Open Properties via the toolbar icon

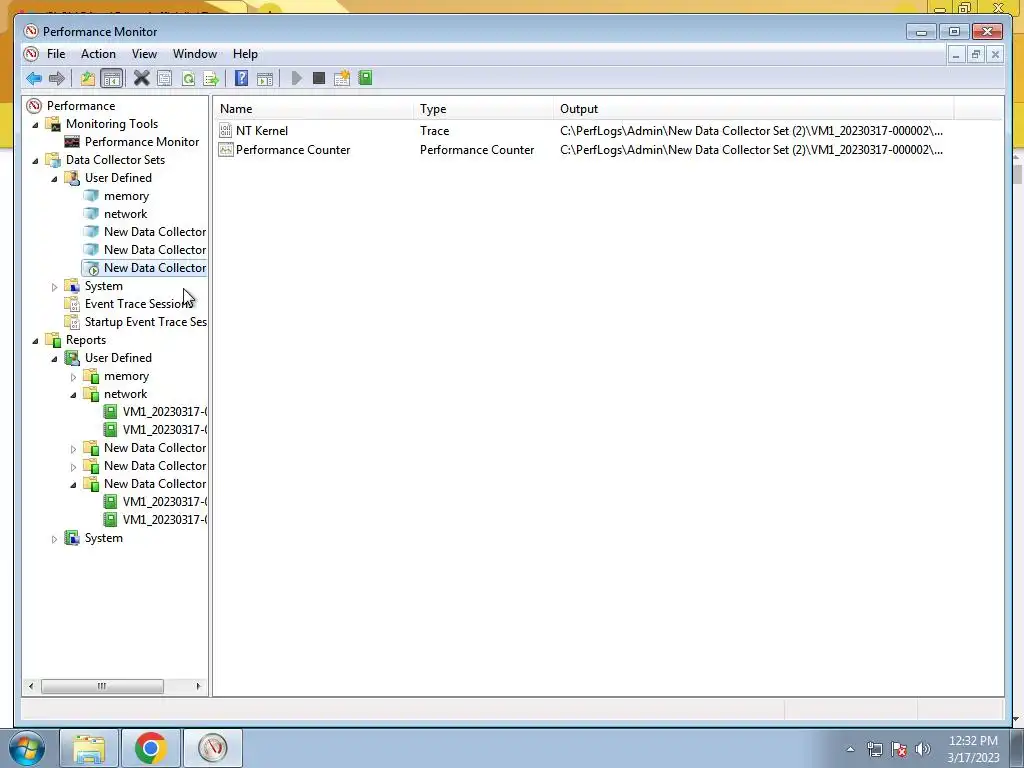pyautogui.click(x=165, y=78)
